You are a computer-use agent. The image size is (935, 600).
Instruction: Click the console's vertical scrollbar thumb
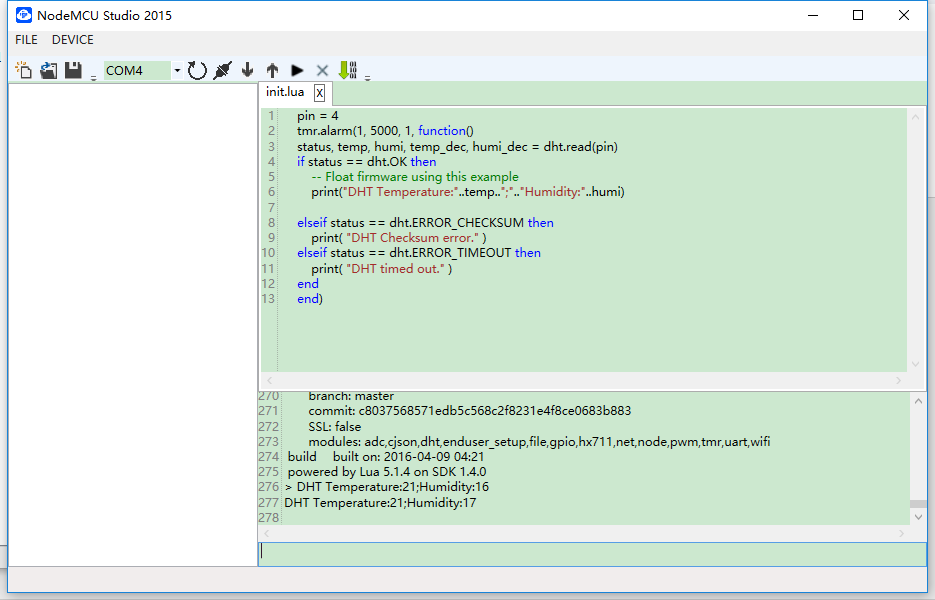coord(918,504)
